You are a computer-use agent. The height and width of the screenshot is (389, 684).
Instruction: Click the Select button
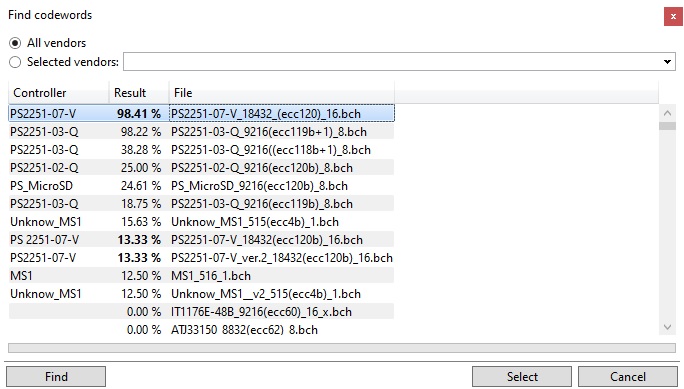[522, 376]
